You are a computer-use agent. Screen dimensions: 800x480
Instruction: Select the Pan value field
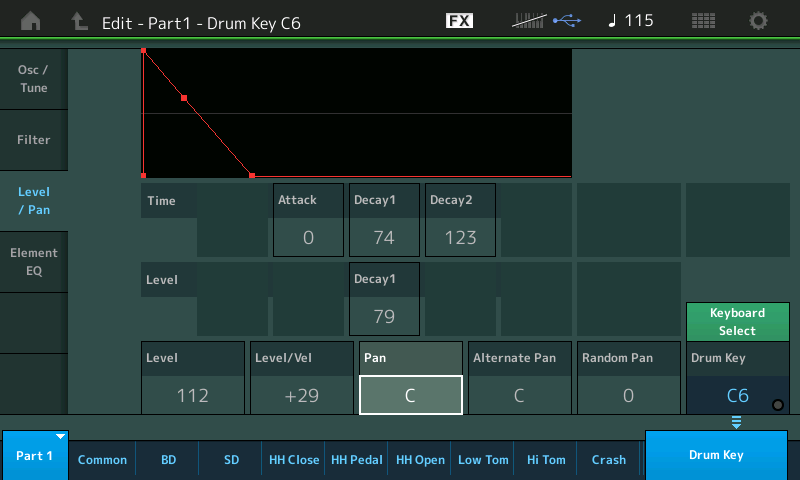(x=410, y=395)
